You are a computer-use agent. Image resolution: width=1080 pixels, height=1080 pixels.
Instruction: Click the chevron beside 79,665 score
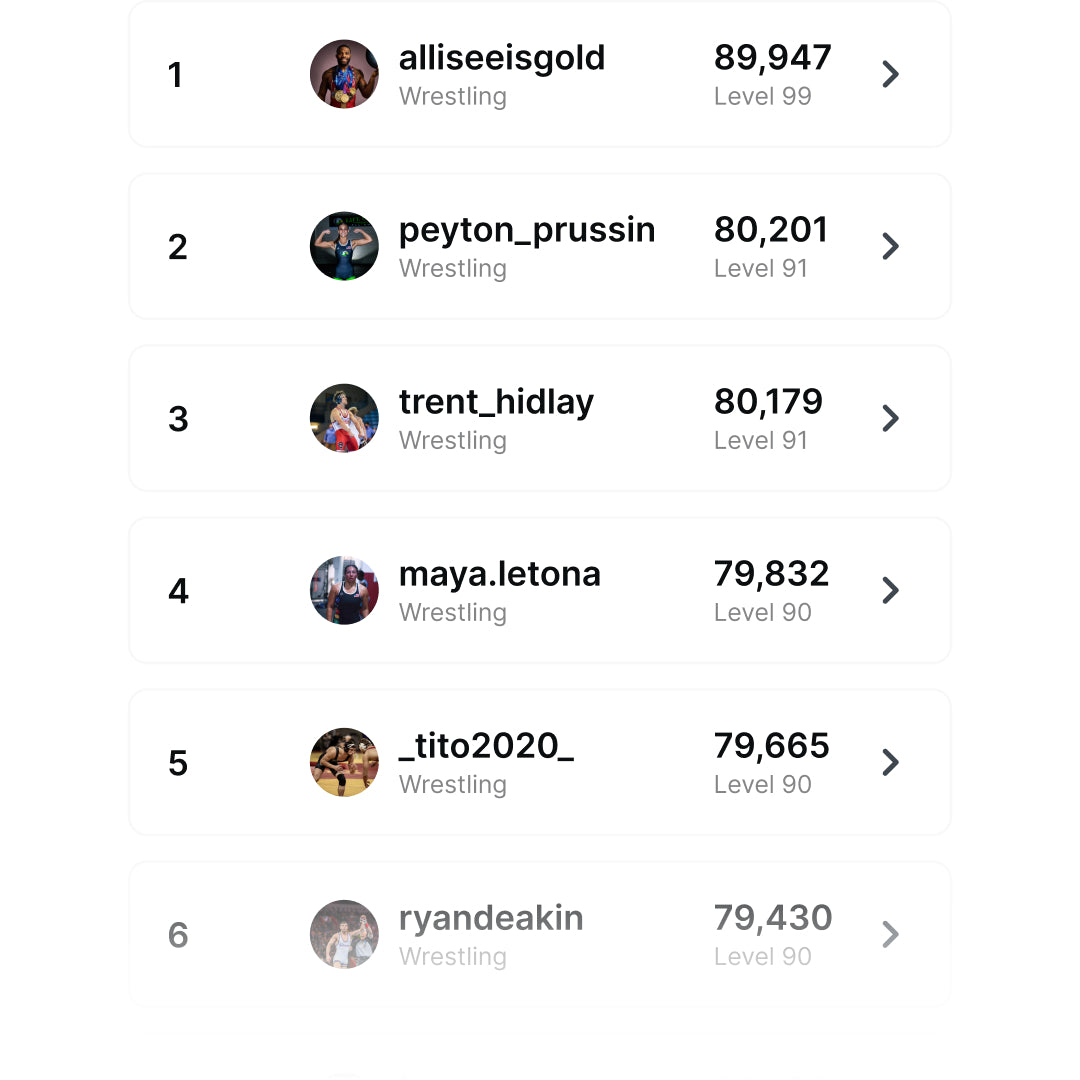(890, 762)
